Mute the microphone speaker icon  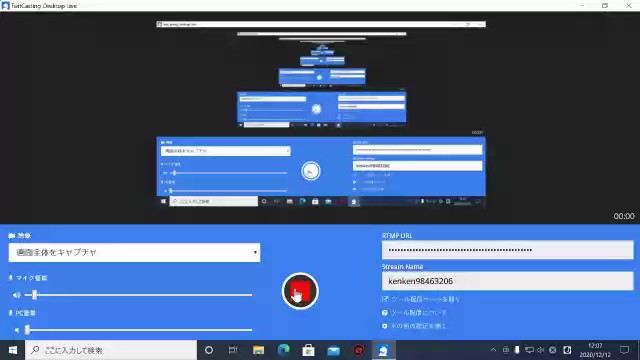(x=16, y=295)
